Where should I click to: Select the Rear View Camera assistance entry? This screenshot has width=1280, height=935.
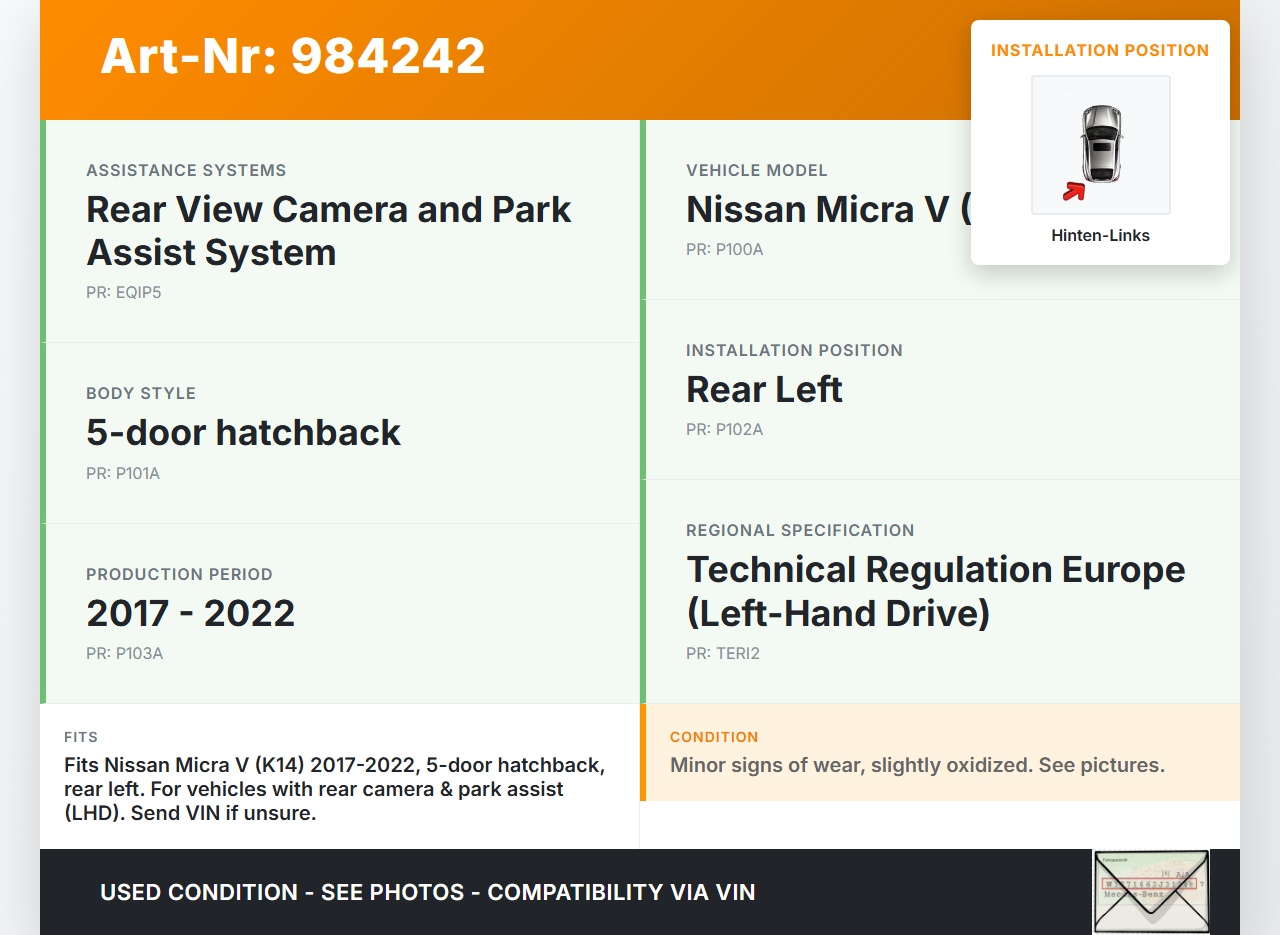(328, 231)
